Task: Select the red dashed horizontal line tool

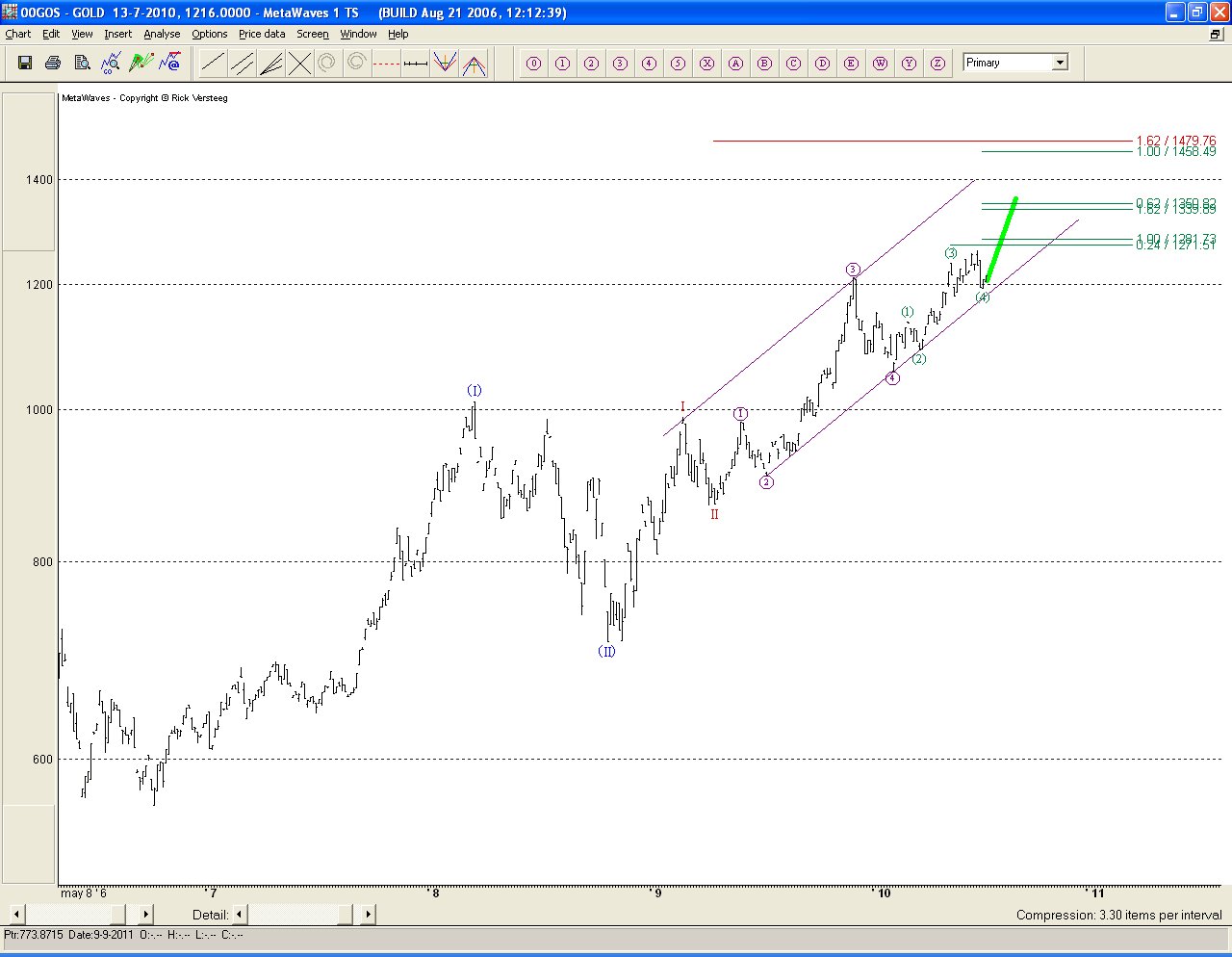Action: point(386,64)
